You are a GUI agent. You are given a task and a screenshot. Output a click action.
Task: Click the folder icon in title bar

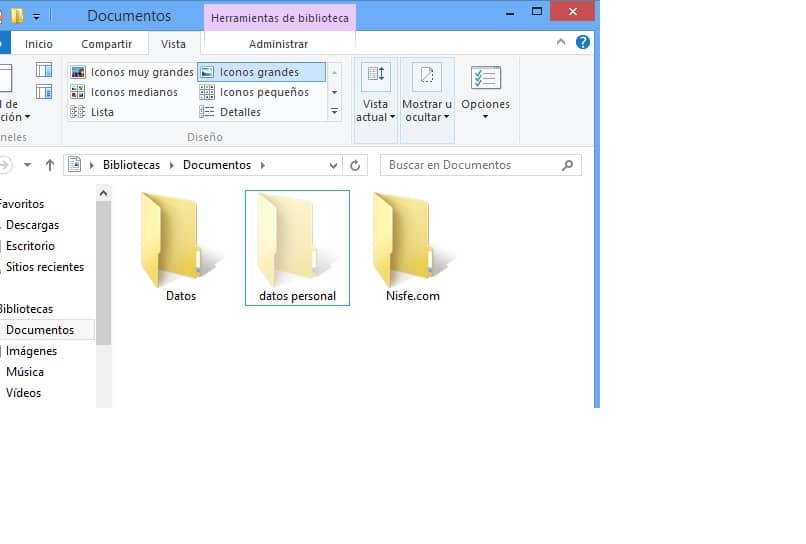click(17, 16)
